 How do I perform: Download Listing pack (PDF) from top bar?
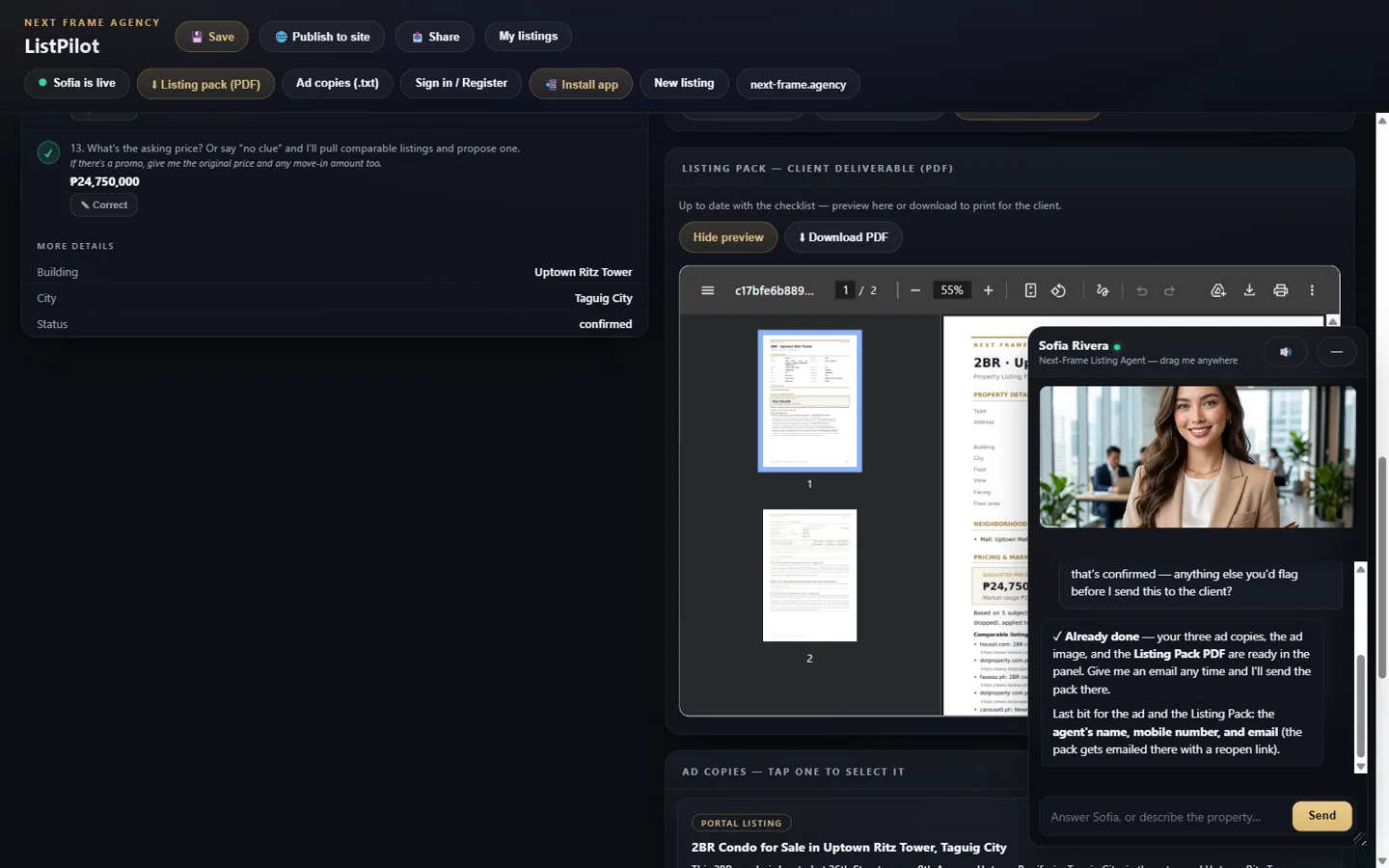tap(205, 84)
